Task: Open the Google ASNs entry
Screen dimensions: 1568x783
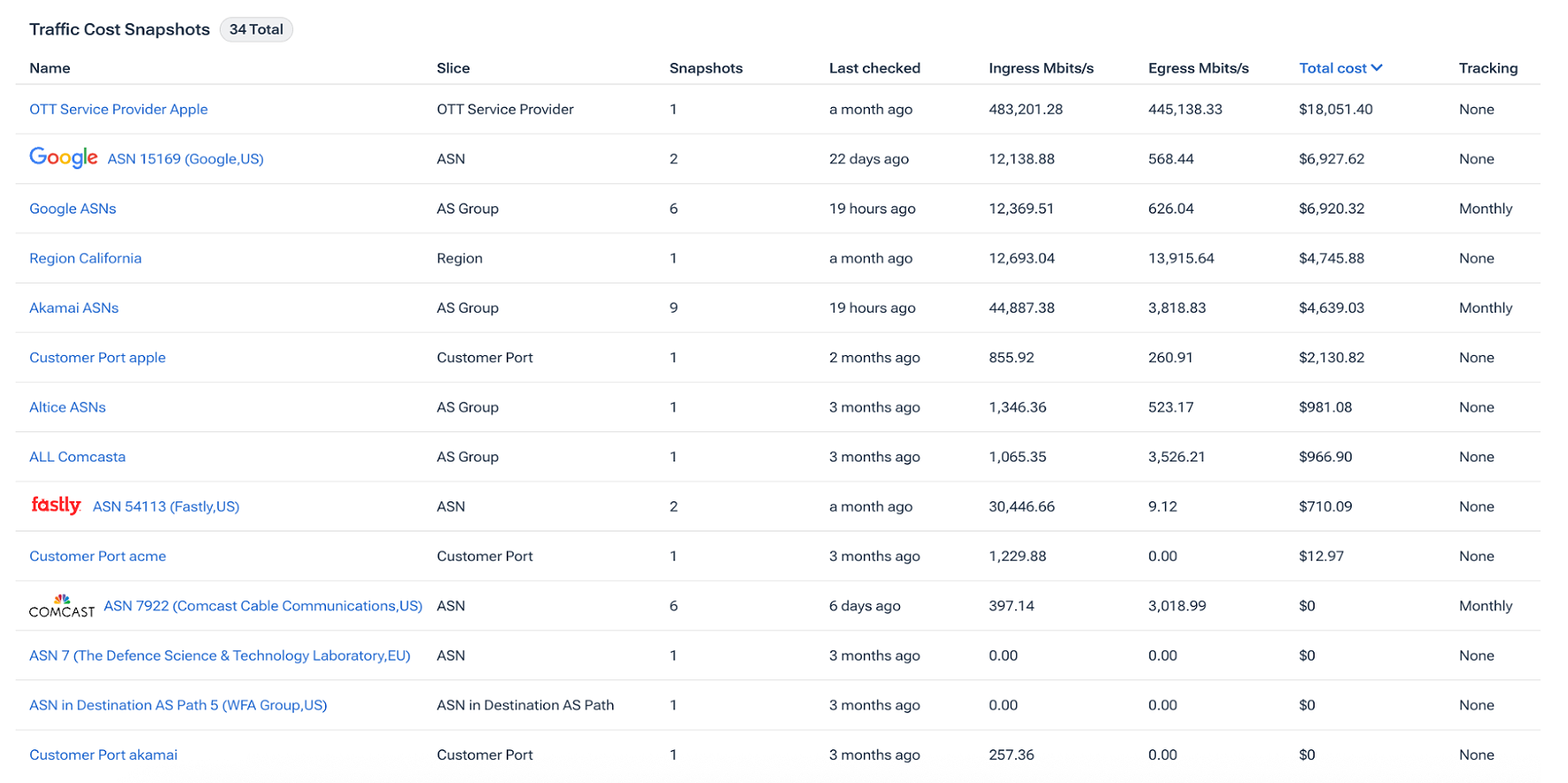Action: click(73, 208)
